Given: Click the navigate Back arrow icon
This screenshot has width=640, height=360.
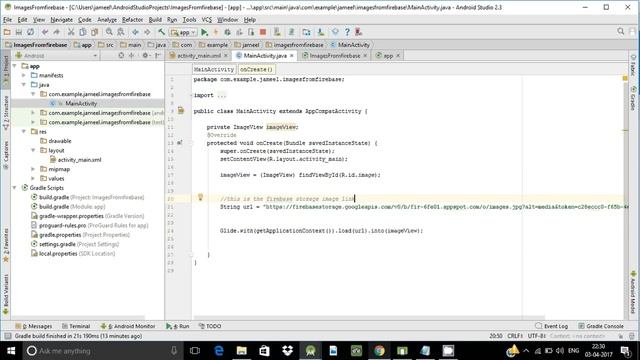Looking at the screenshot, I should [x=135, y=32].
